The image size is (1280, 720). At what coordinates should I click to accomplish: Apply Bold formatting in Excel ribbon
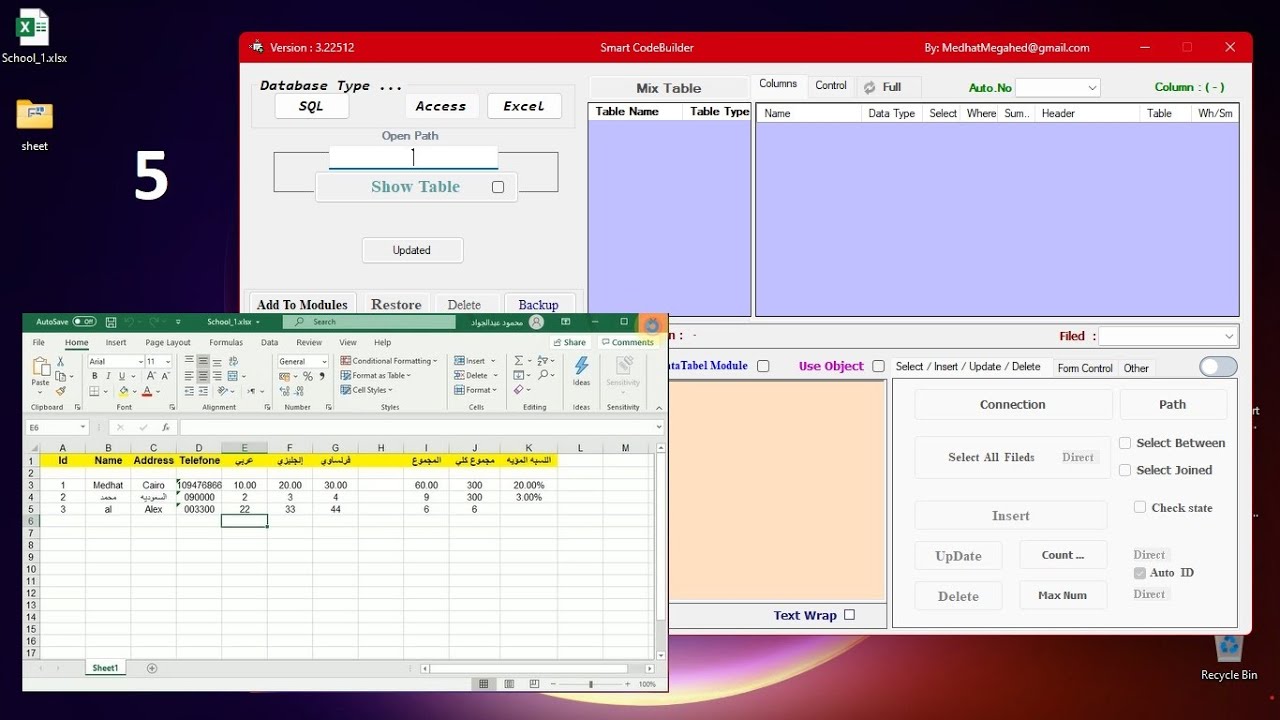point(95,376)
